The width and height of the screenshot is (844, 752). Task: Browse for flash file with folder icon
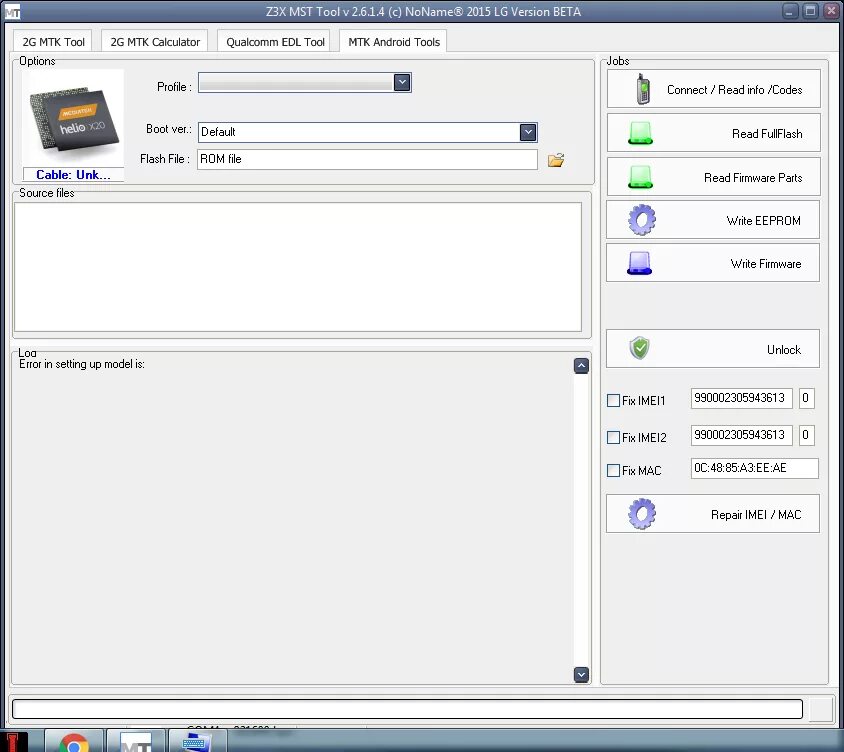point(556,160)
